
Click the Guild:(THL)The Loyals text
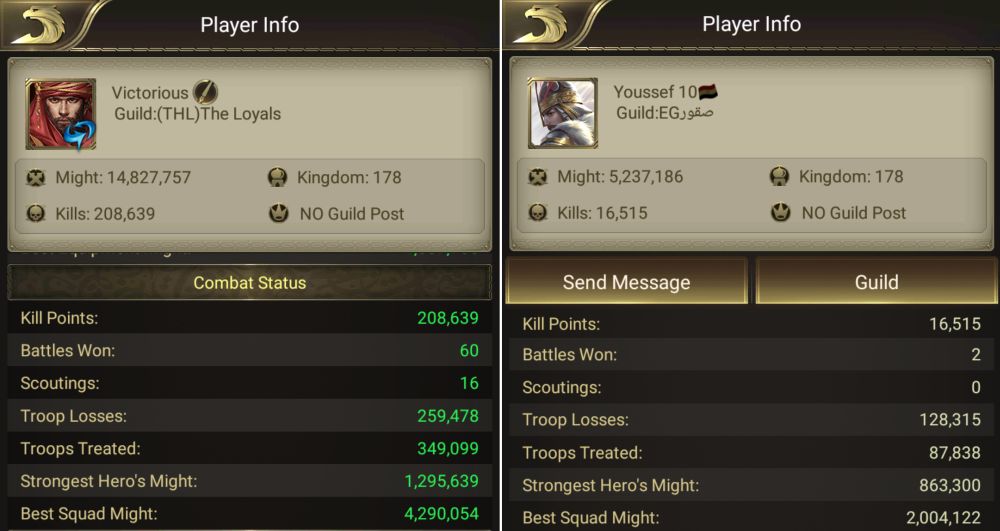tap(197, 114)
